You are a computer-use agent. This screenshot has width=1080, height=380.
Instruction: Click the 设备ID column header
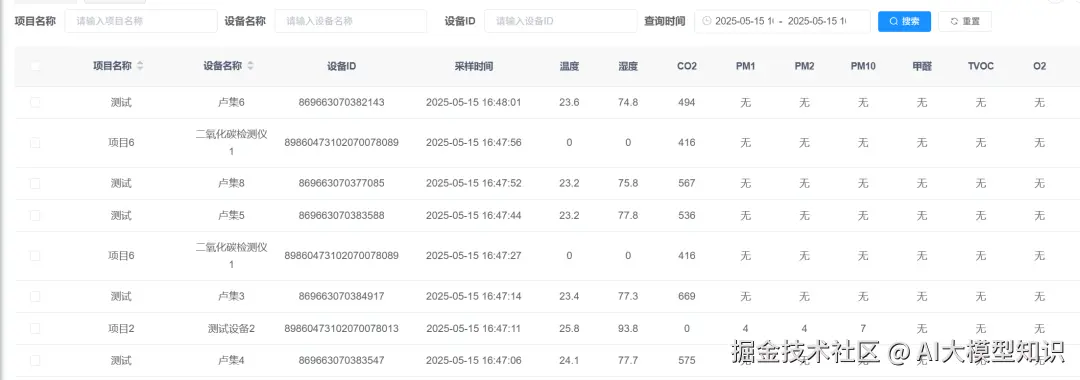(342, 67)
